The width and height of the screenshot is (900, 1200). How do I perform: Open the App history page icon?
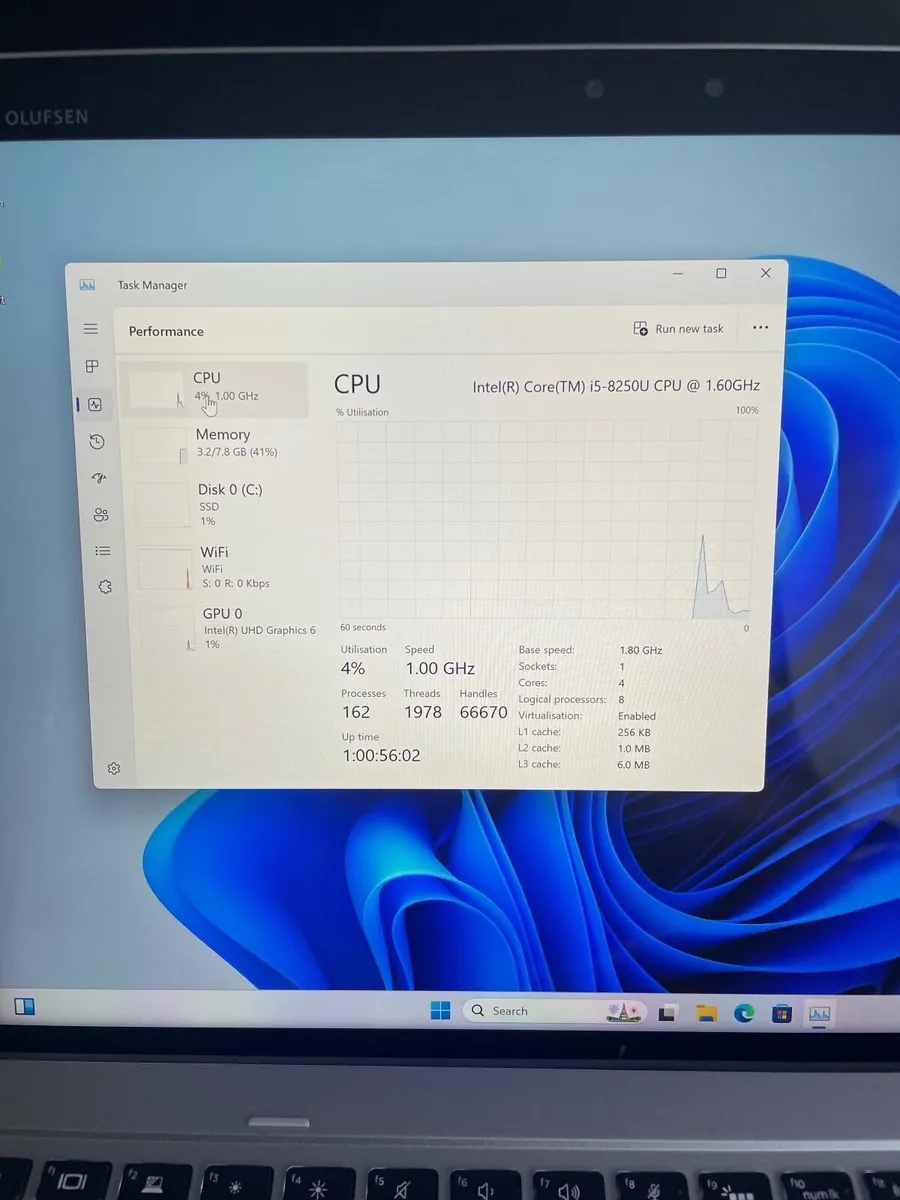(x=97, y=442)
